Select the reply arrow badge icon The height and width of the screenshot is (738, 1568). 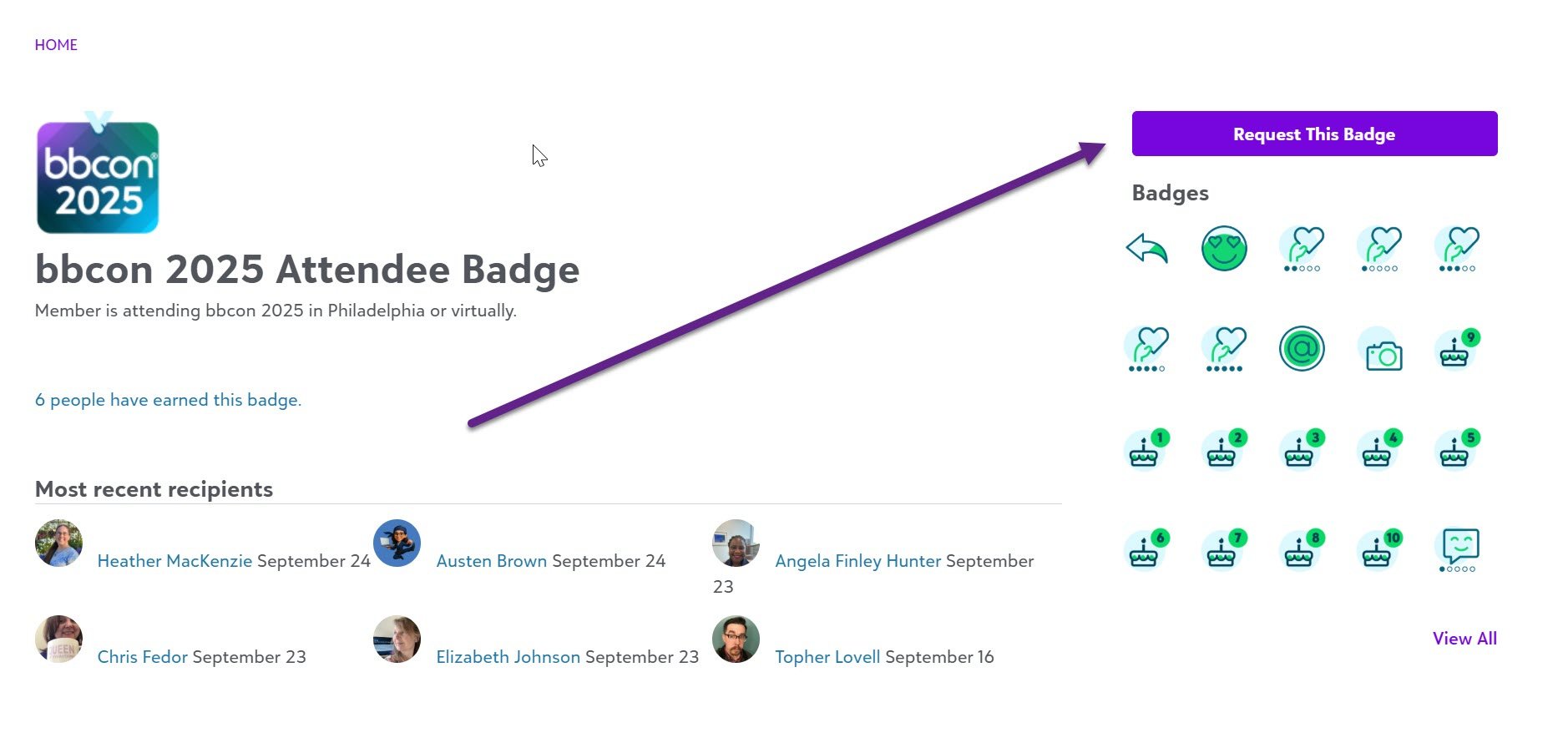point(1146,248)
